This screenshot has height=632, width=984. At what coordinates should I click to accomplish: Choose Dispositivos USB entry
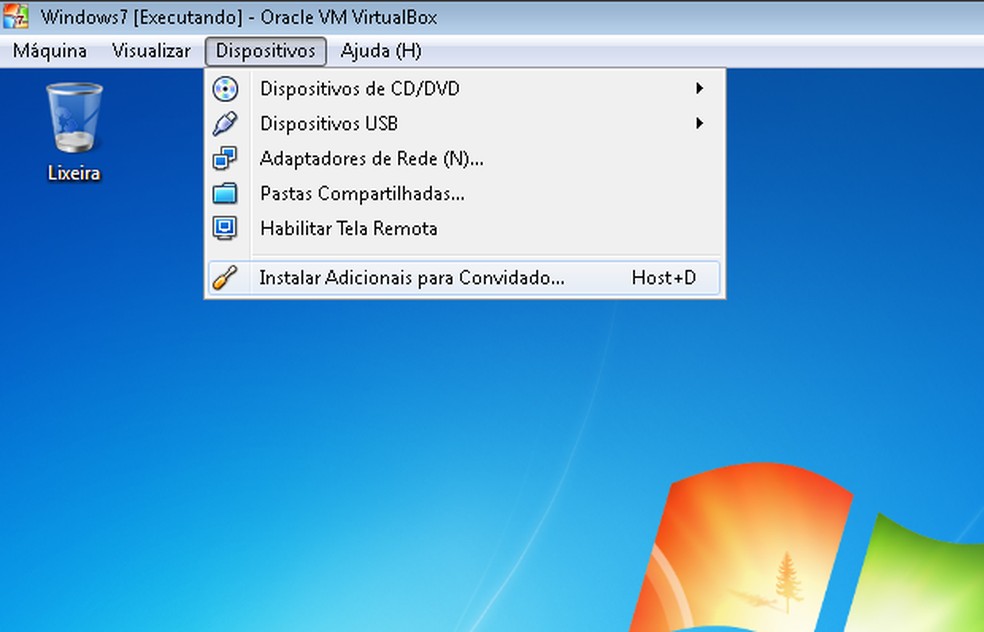pos(465,124)
